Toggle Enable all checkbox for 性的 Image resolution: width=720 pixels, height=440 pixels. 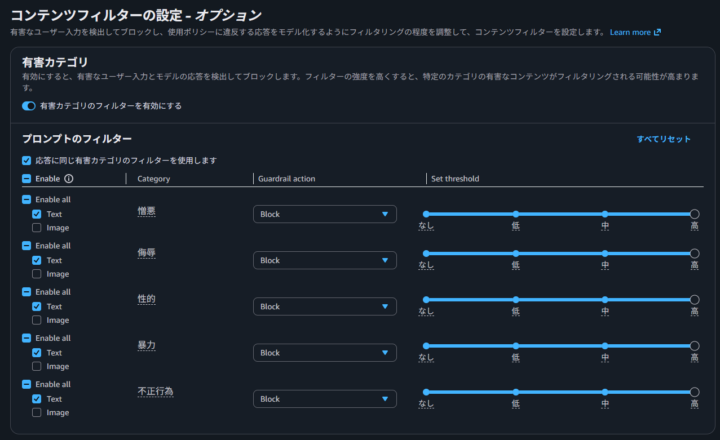click(x=26, y=292)
